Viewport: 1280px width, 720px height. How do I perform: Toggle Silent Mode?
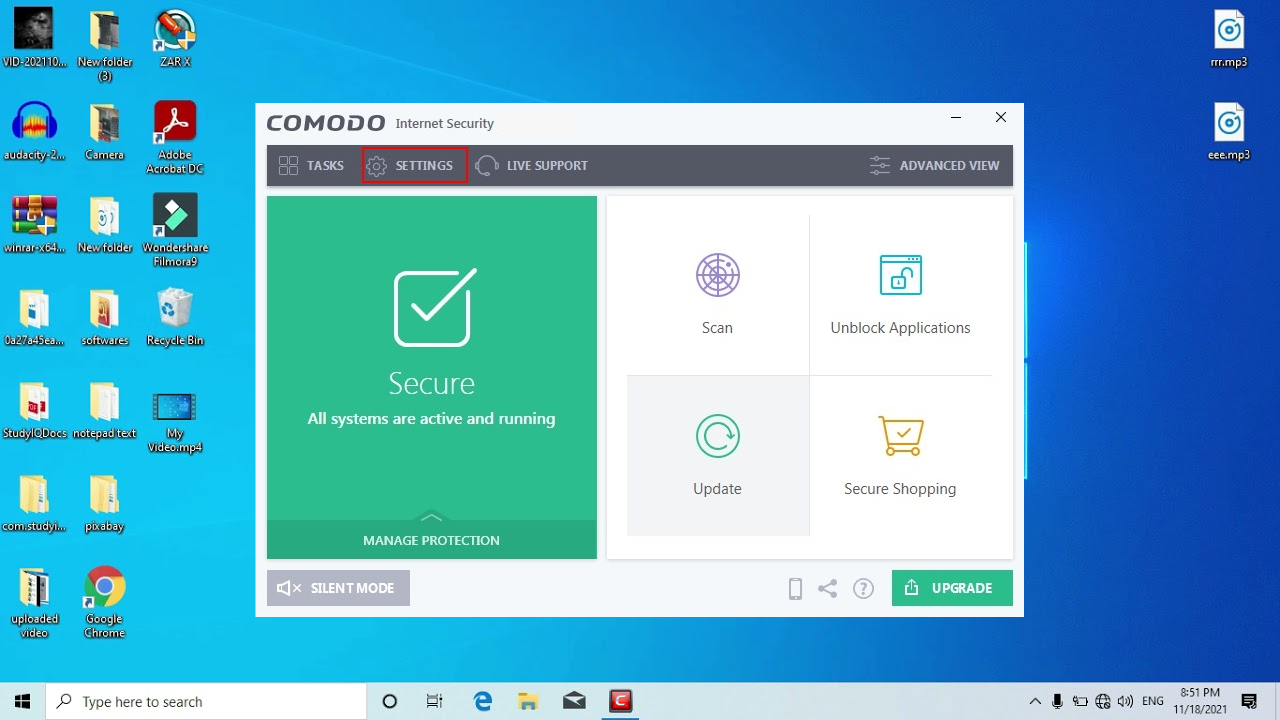[338, 588]
